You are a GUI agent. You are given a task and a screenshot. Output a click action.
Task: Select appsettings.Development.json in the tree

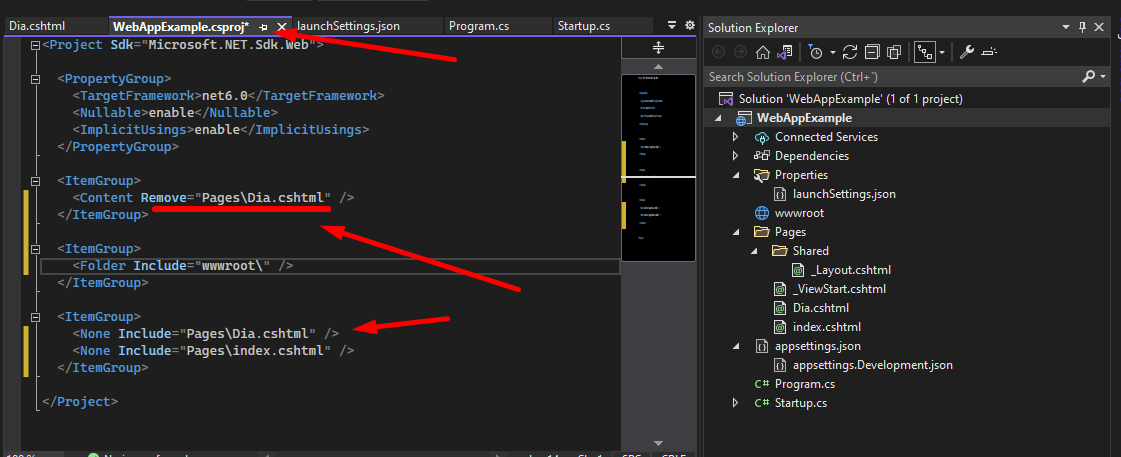(870, 365)
